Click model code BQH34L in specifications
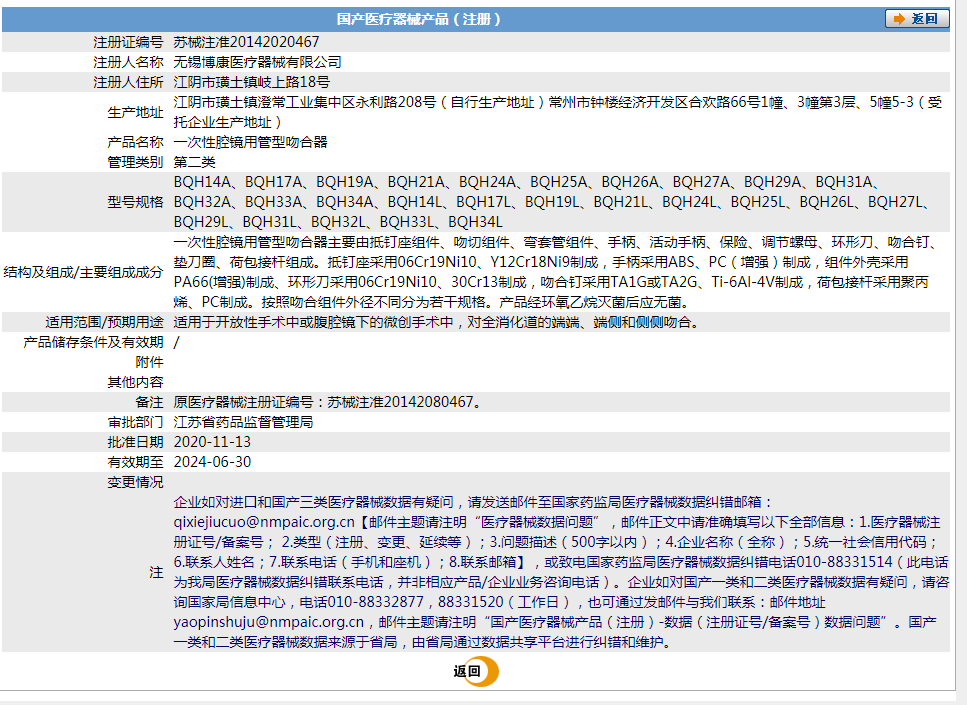 (475, 222)
